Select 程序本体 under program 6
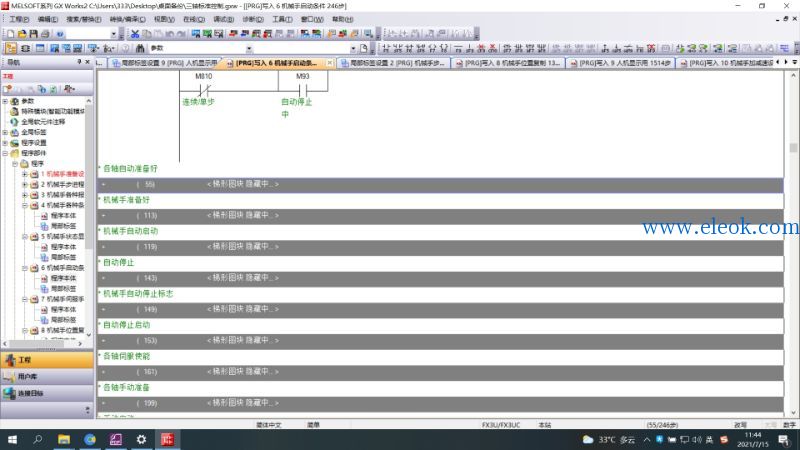This screenshot has width=800, height=450. click(x=63, y=278)
